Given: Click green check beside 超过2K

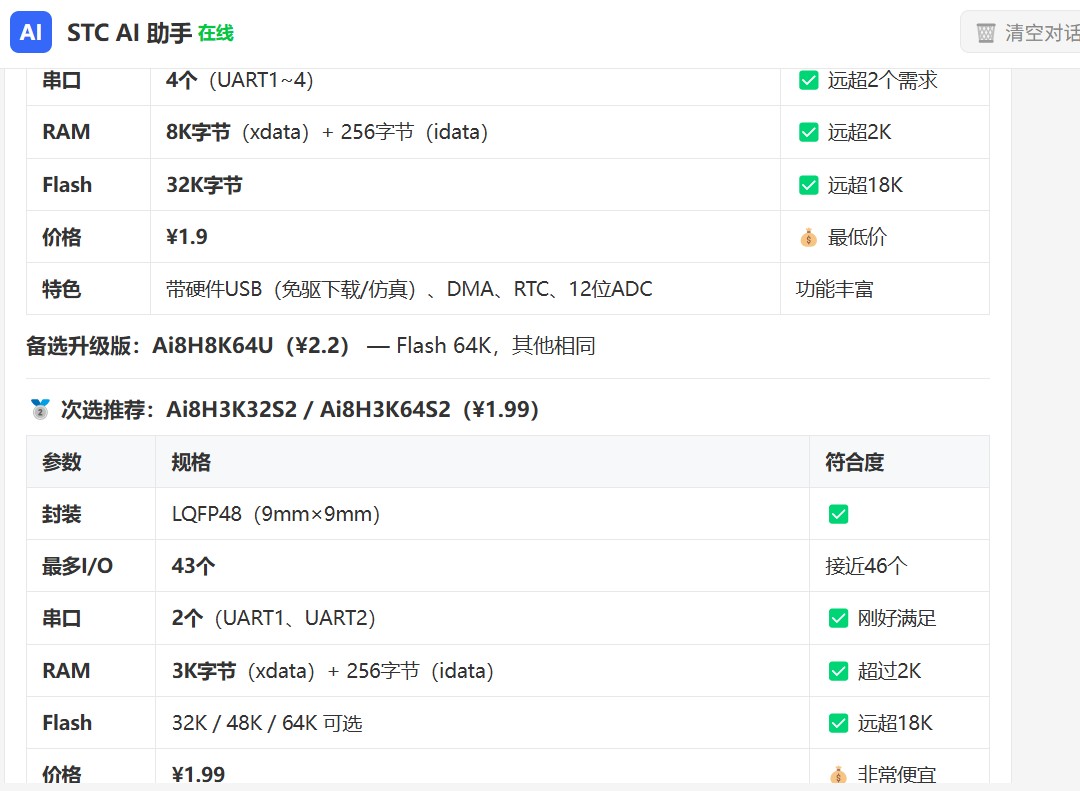Looking at the screenshot, I should point(838,671).
